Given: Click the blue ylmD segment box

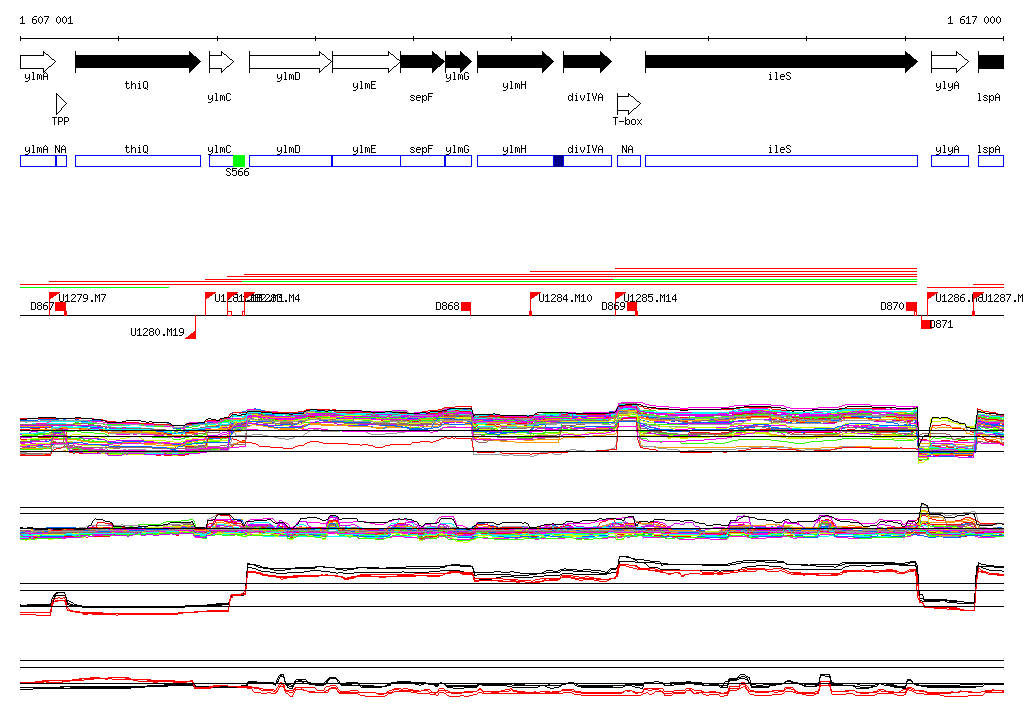Looking at the screenshot, I should coord(291,161).
